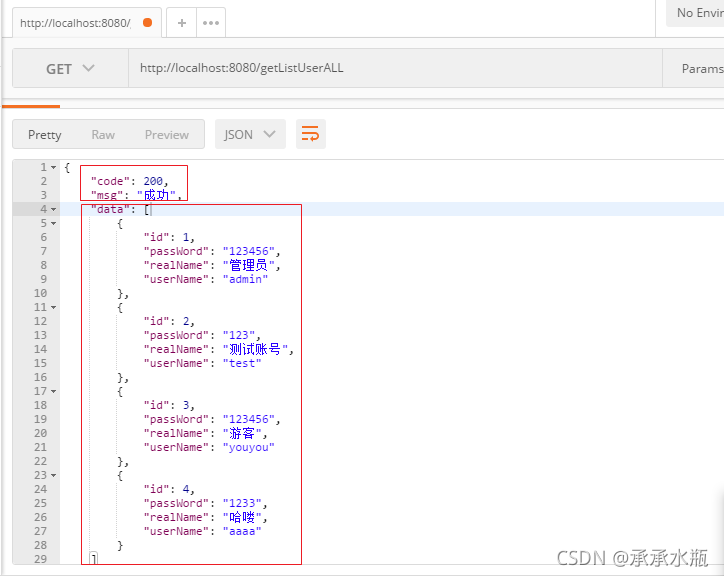Open tab options three-dots menu
Screen dimensions: 724x576
coord(211,23)
